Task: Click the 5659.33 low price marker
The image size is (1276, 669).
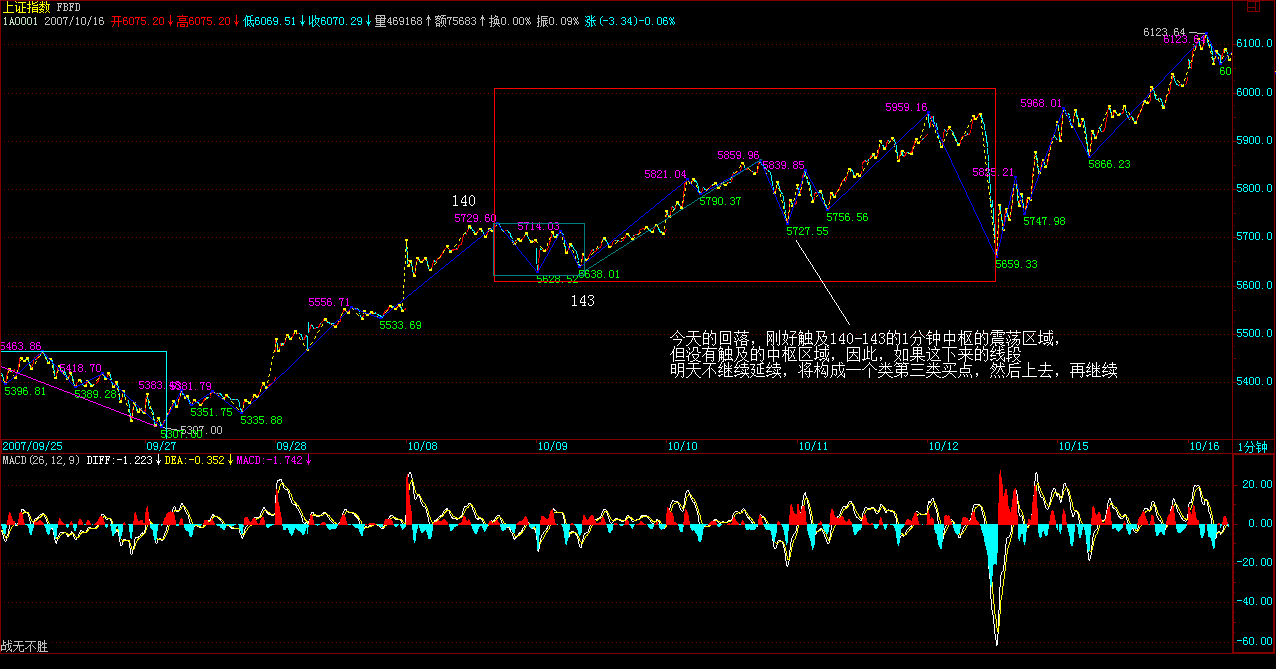Action: click(1016, 264)
